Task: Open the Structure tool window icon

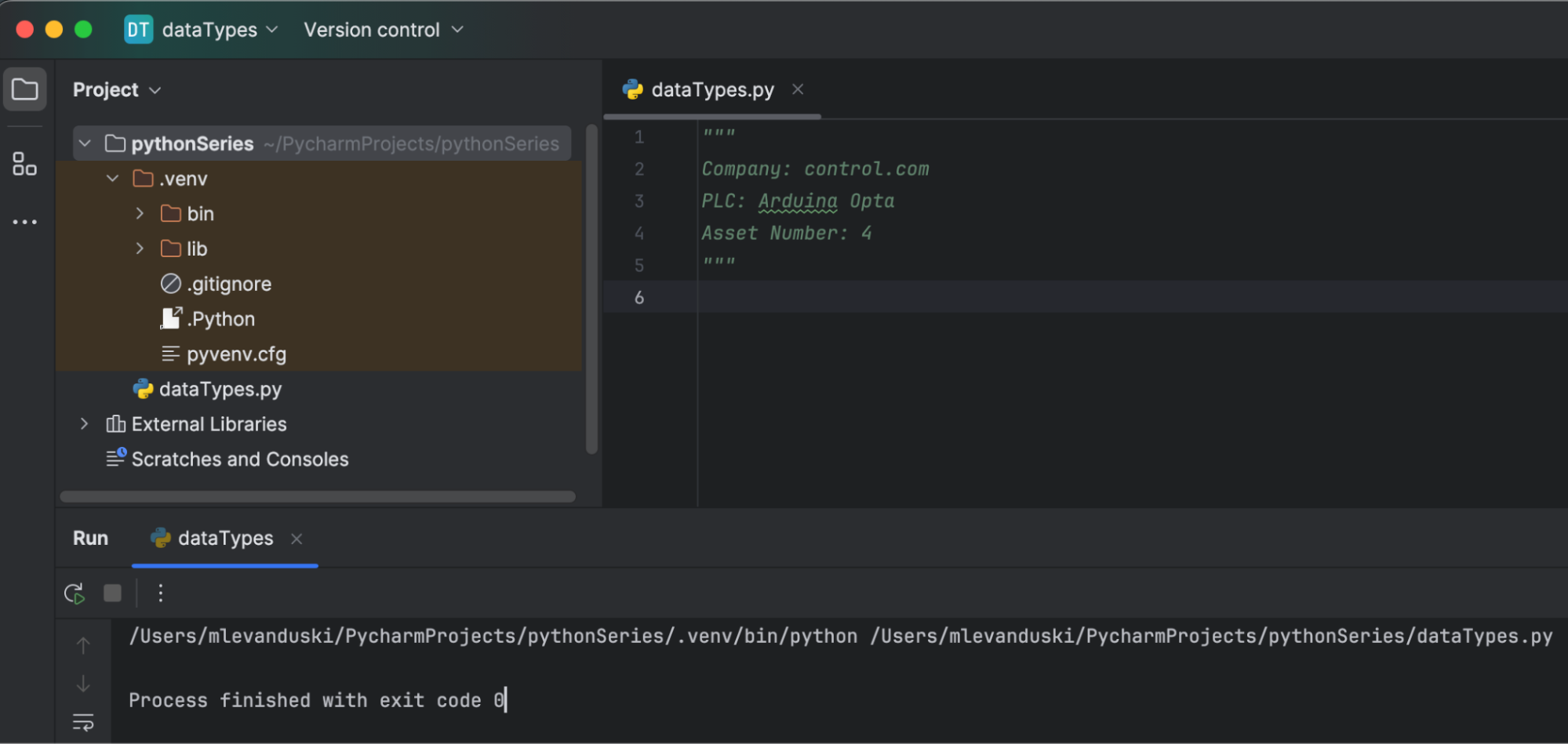Action: [x=24, y=164]
